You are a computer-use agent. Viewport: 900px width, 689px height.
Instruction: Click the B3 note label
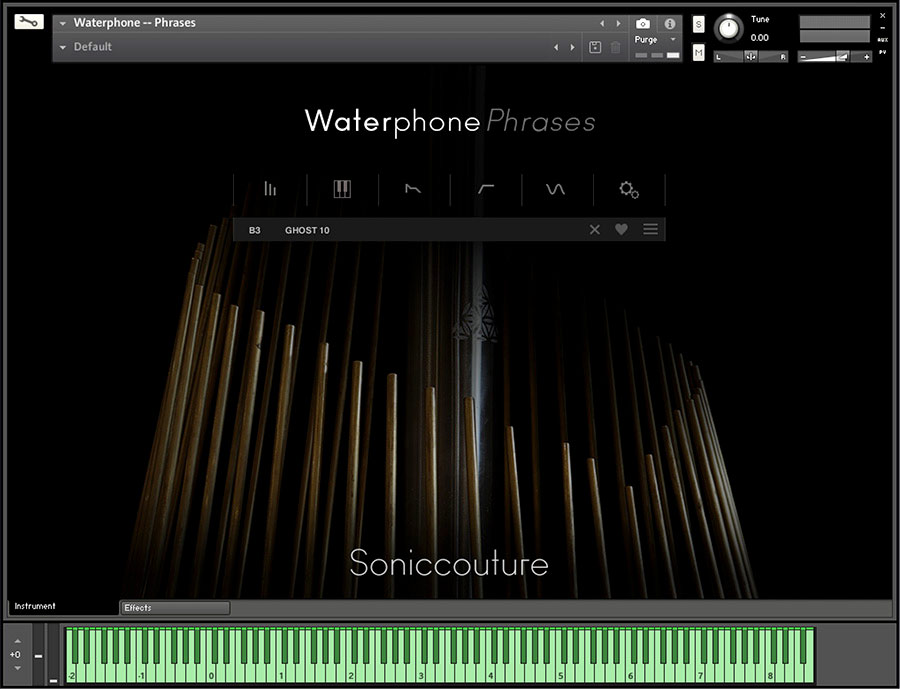[x=254, y=230]
